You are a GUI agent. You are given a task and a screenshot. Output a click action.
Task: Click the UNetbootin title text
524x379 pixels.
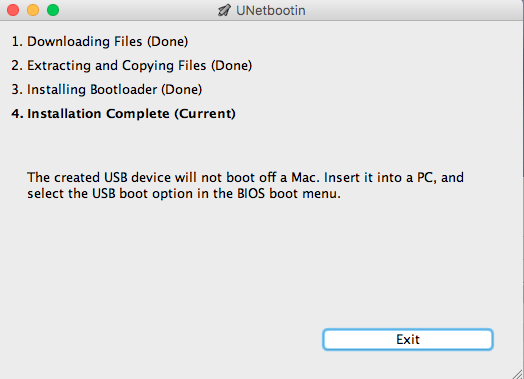click(271, 11)
